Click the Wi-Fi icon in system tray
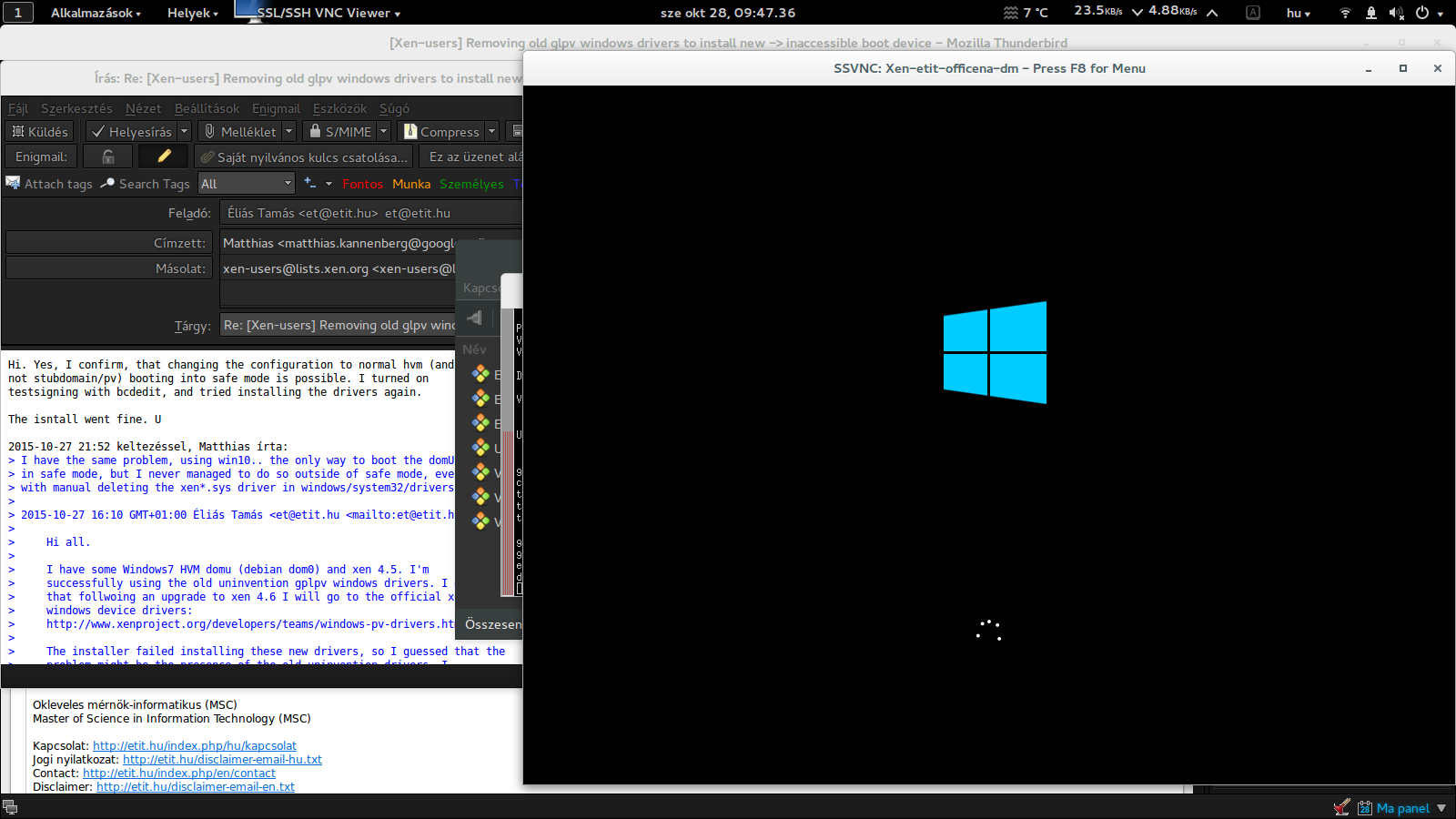 click(x=1345, y=13)
